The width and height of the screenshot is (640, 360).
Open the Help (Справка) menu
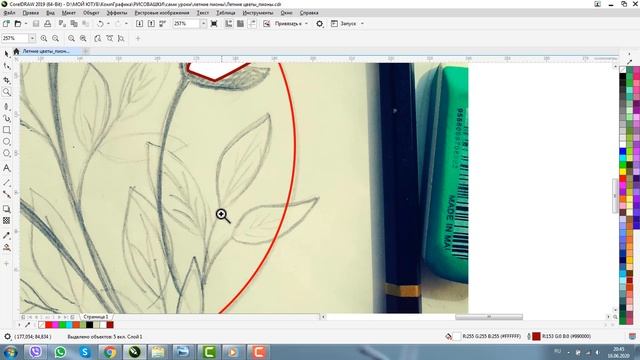click(x=309, y=13)
